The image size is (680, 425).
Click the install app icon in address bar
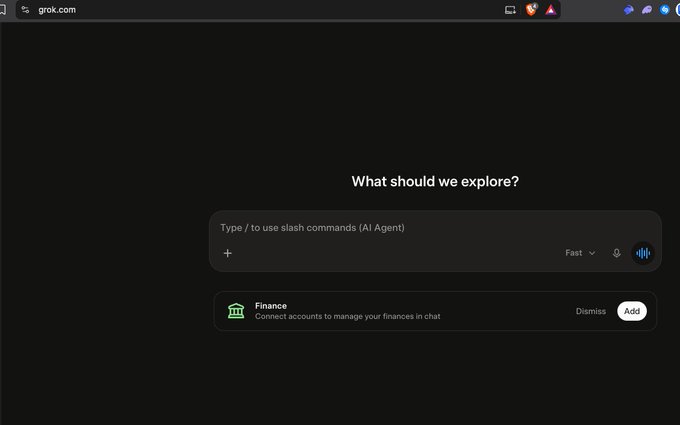coord(510,10)
